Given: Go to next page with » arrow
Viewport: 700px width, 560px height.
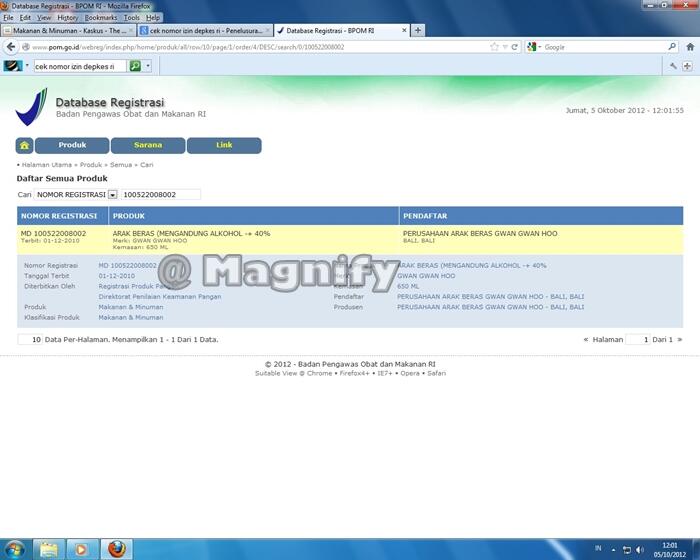Looking at the screenshot, I should [680, 339].
